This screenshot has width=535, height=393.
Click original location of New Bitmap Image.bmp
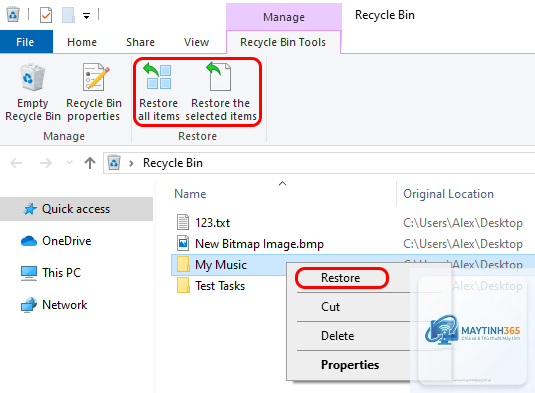click(463, 244)
